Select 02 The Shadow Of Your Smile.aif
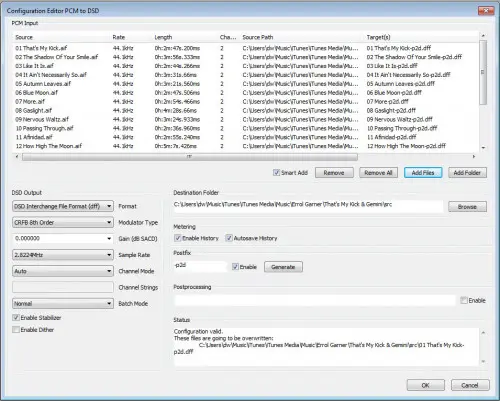 pyautogui.click(x=246, y=57)
